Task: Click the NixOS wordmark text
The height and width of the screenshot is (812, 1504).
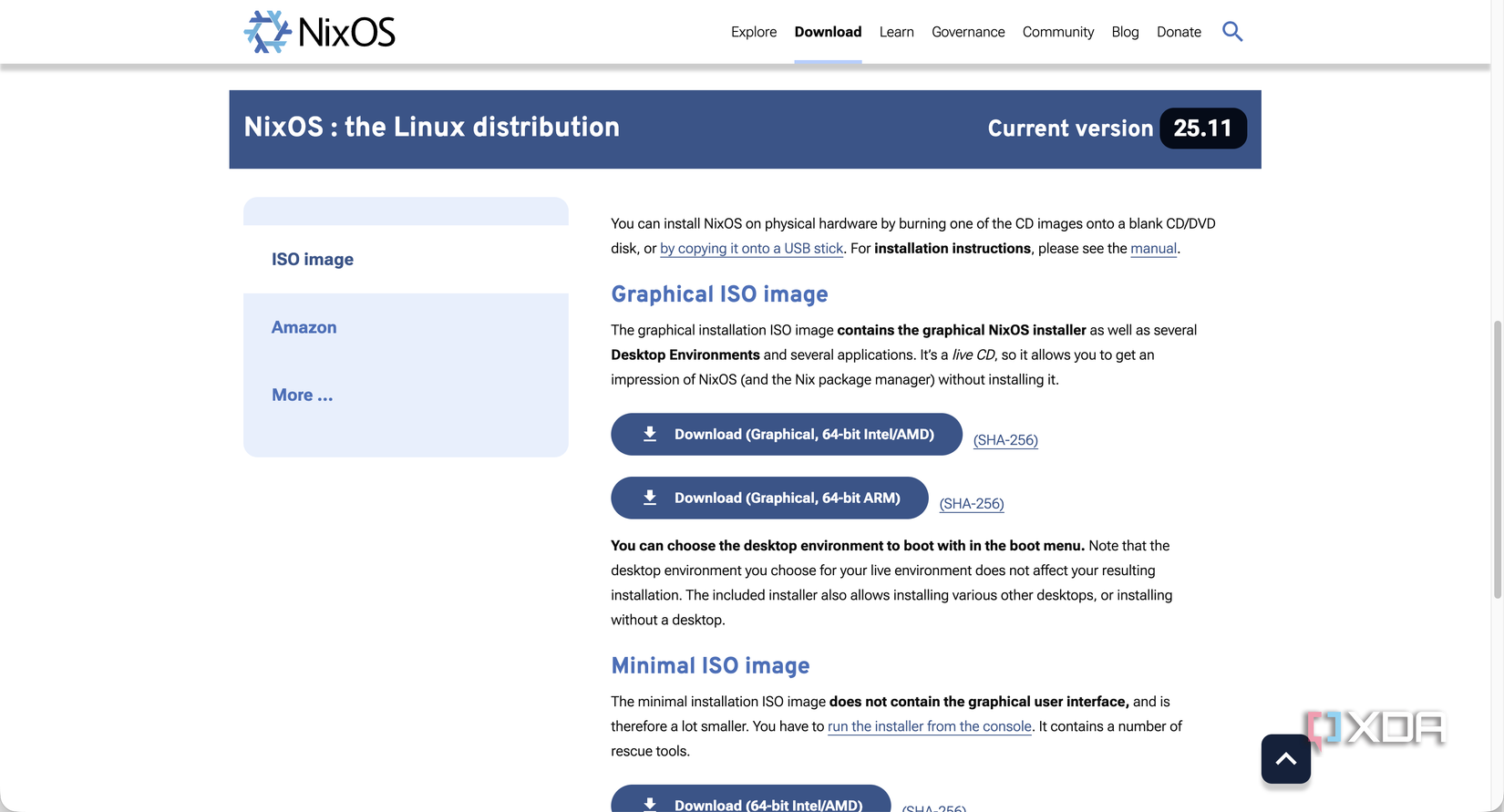Action: click(346, 33)
